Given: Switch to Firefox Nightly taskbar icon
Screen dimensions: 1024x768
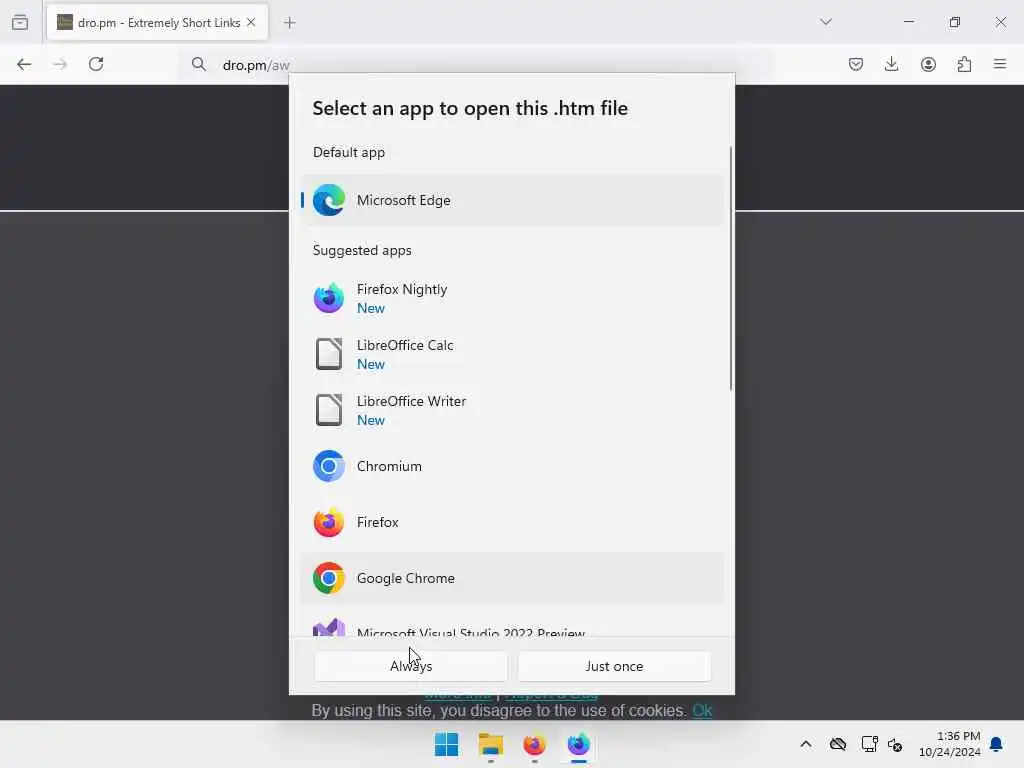Looking at the screenshot, I should coord(579,744).
